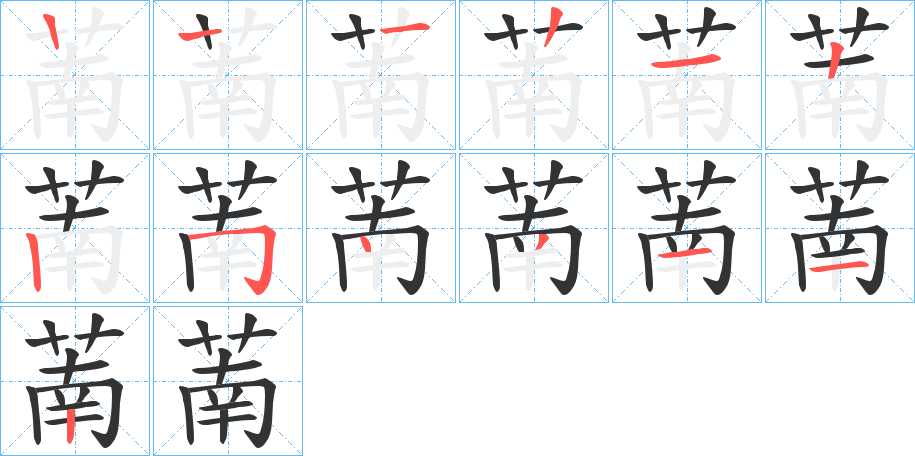Click the red horizontal stroke in step eleven
The image size is (915, 456).
coord(685,253)
